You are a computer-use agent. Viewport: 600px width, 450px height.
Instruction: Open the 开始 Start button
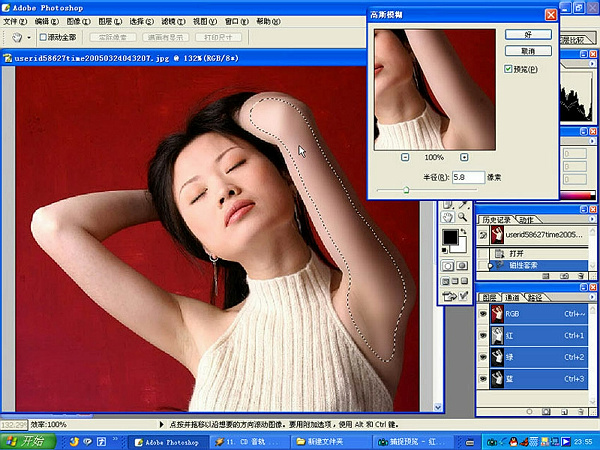click(28, 441)
